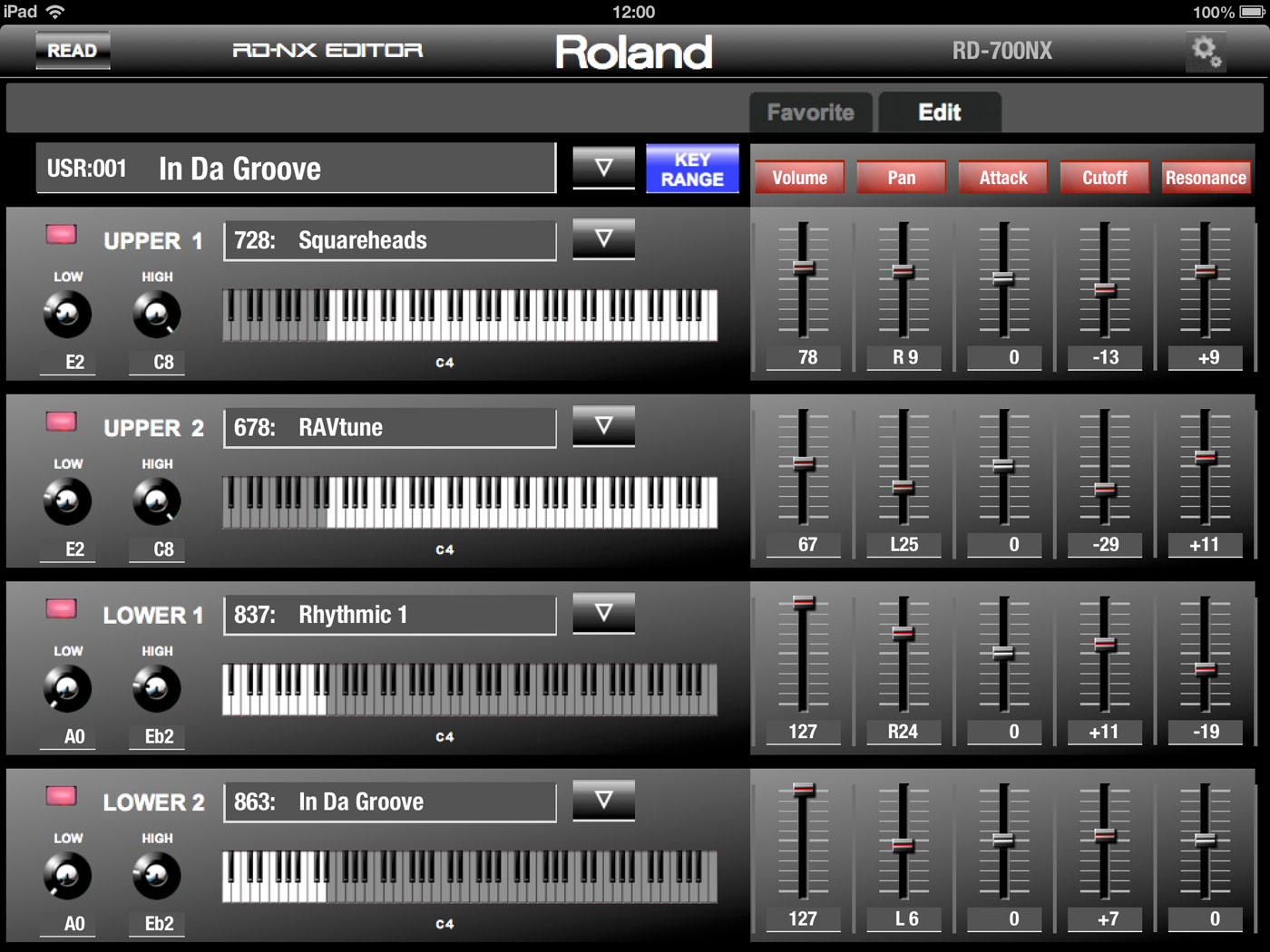Click the LOWER 2 keyboard range display

[x=470, y=877]
